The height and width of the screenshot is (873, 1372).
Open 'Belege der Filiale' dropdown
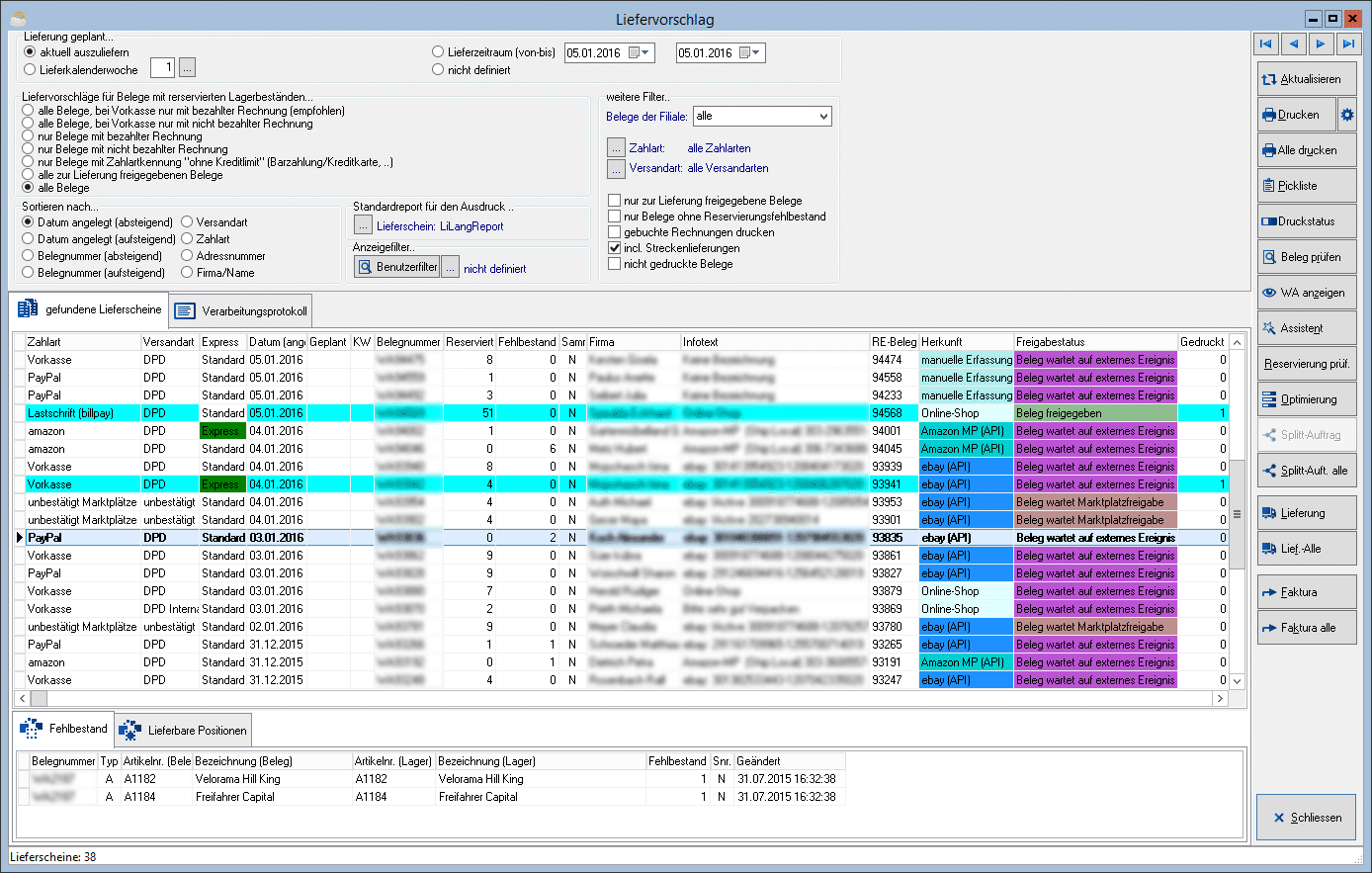click(x=823, y=117)
